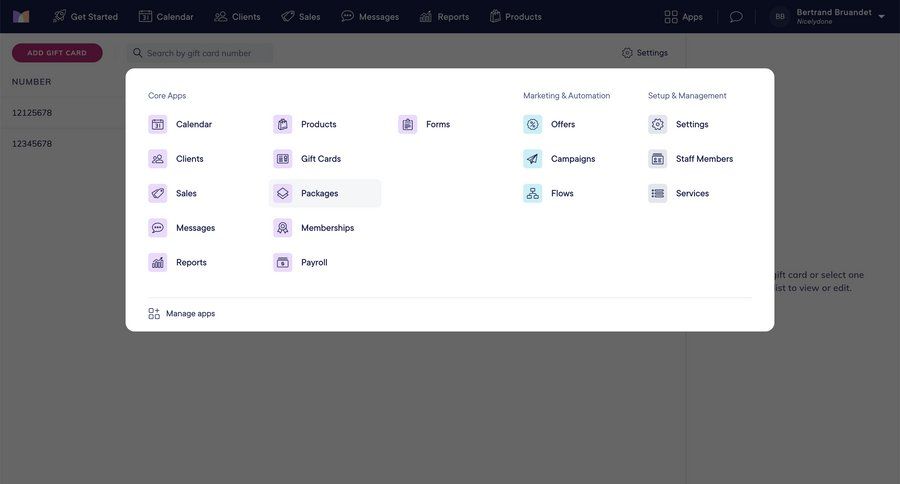Click the Flows label in app menu

tap(562, 193)
